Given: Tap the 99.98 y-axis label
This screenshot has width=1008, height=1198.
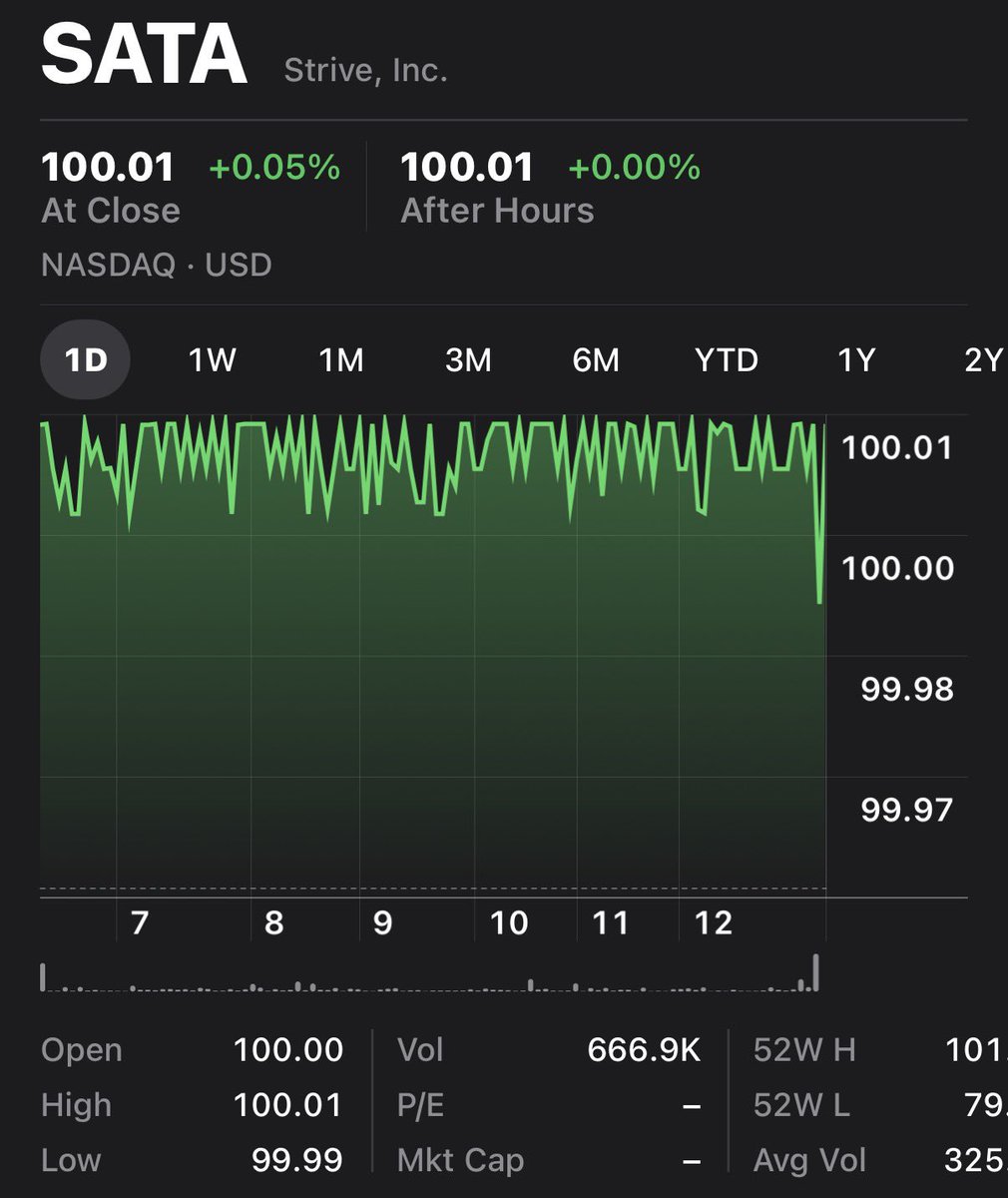Looking at the screenshot, I should point(907,689).
